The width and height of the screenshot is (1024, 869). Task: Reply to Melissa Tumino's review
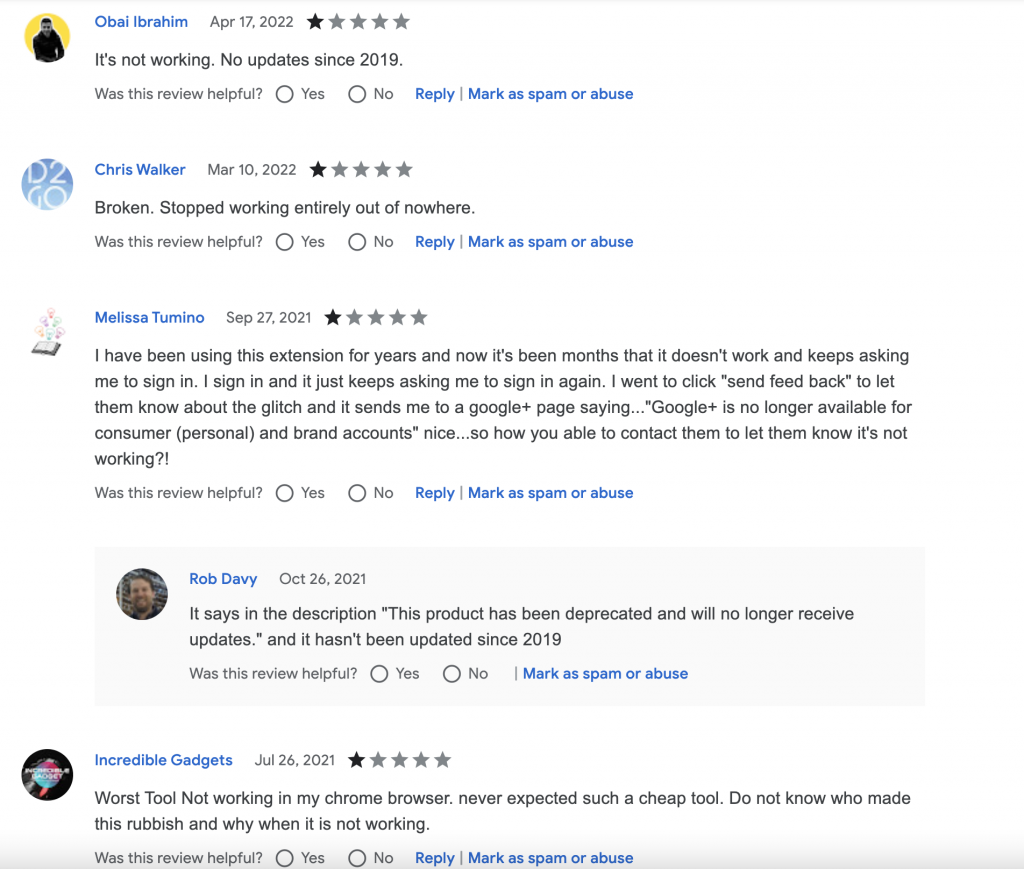coord(434,492)
